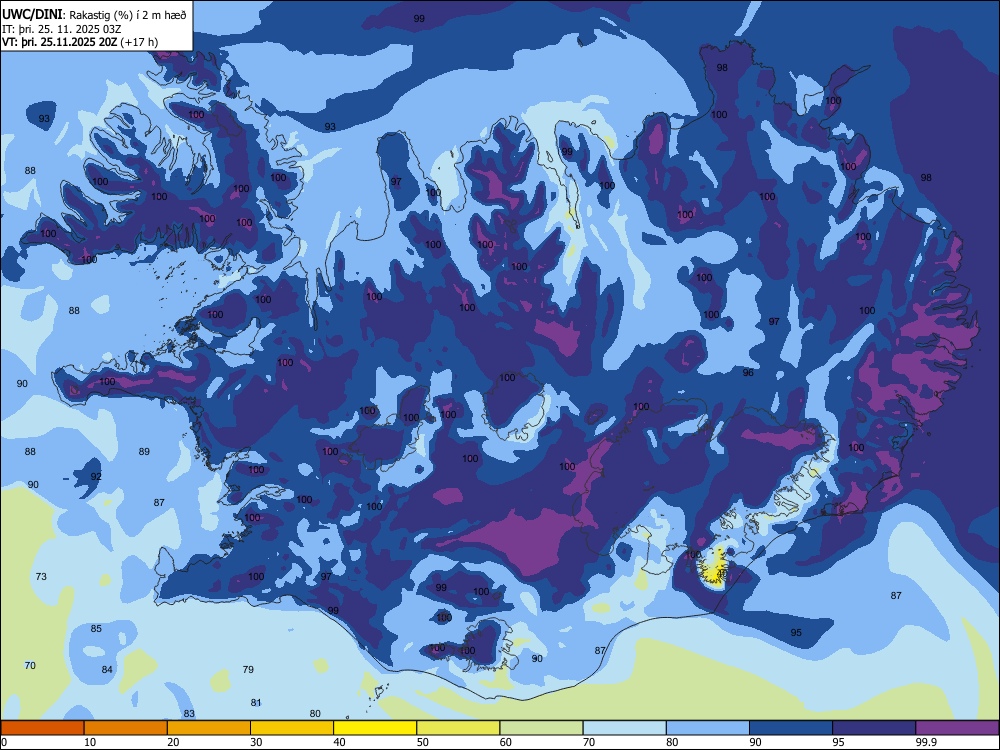
Task: Pick the 20–30 amber legend swatch
Action: pos(209,728)
